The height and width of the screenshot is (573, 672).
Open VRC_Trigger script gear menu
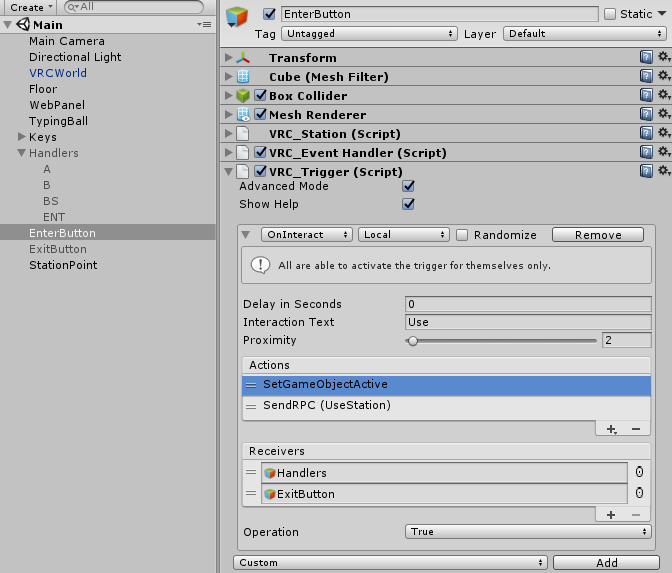click(664, 171)
